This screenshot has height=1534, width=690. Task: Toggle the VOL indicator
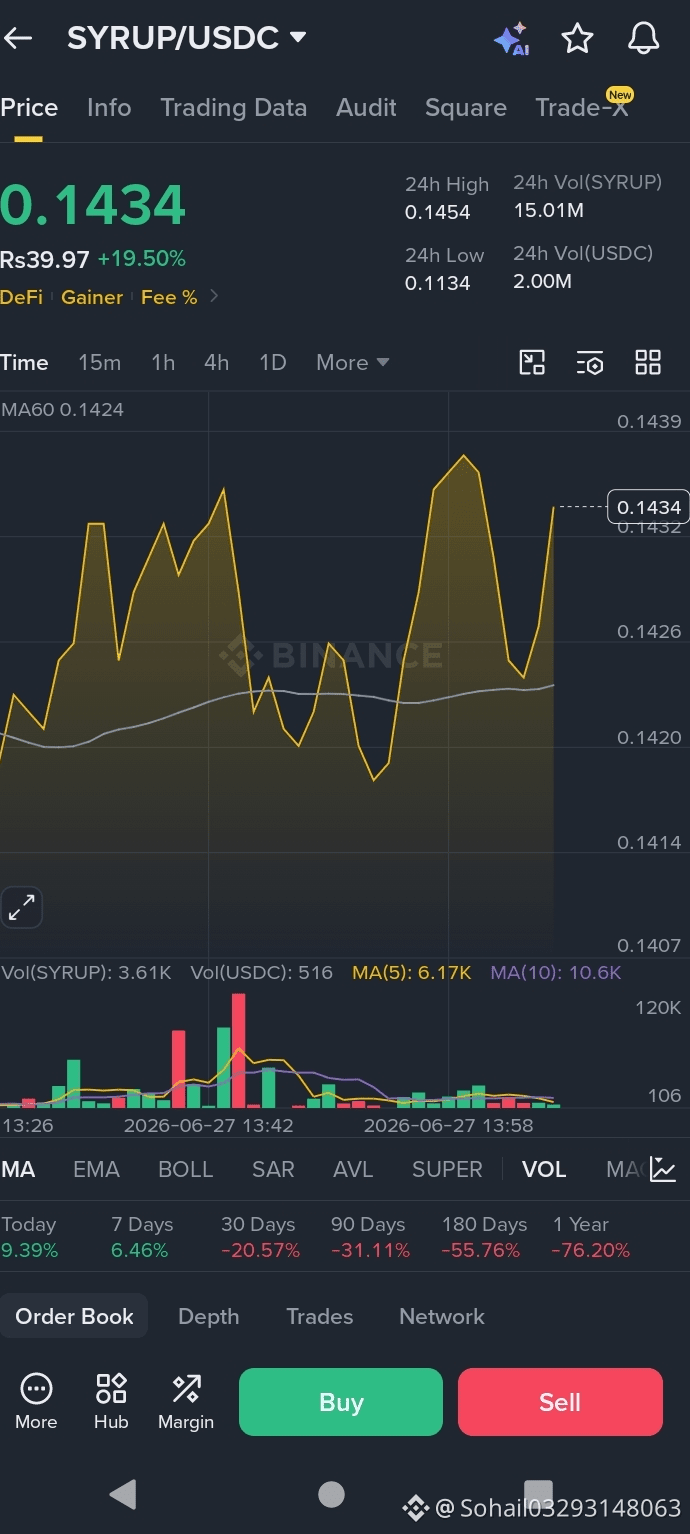tap(544, 1169)
